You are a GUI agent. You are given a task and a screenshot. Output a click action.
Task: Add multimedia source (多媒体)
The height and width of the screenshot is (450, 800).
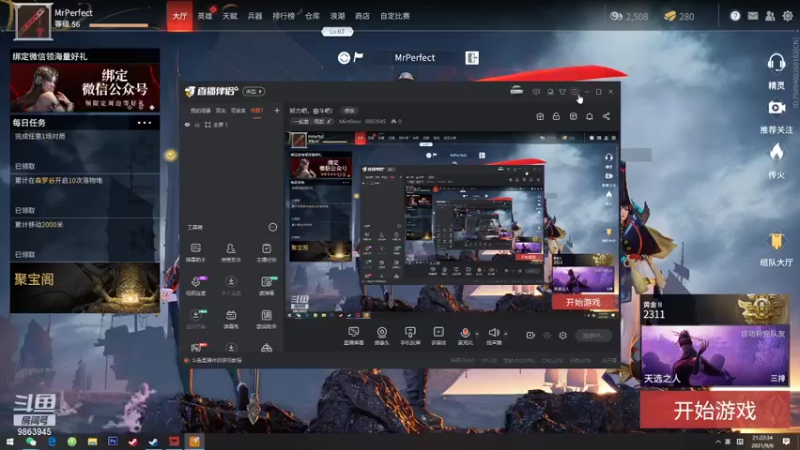pos(438,336)
